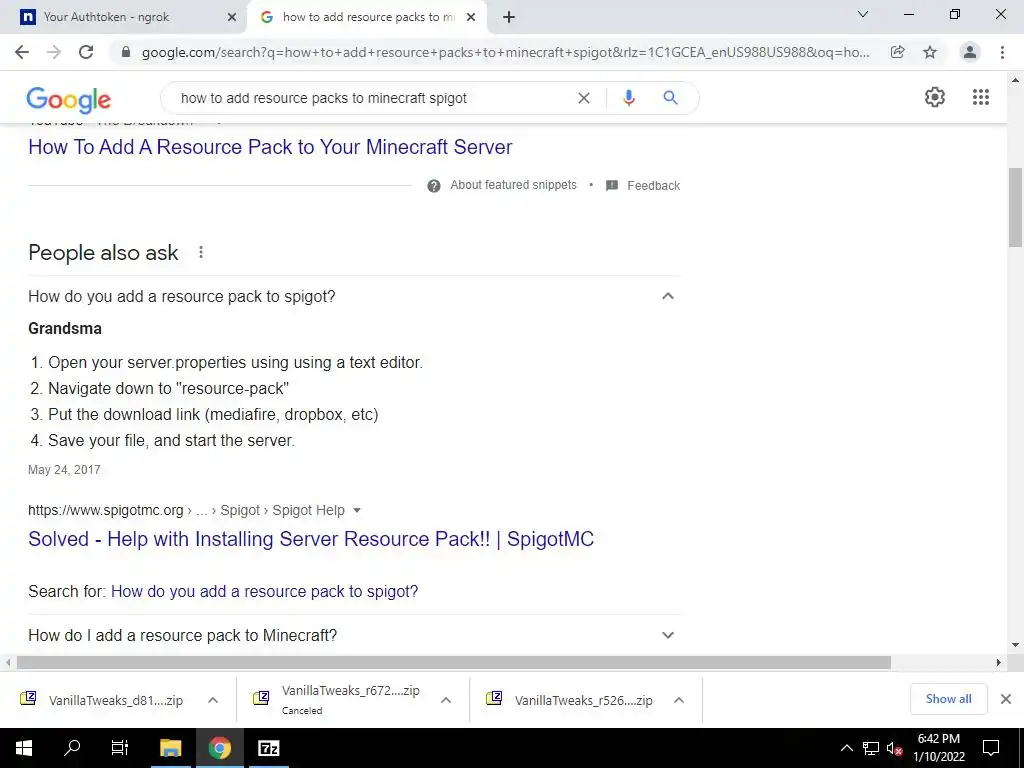
Task: Open the notification center
Action: tap(991, 748)
